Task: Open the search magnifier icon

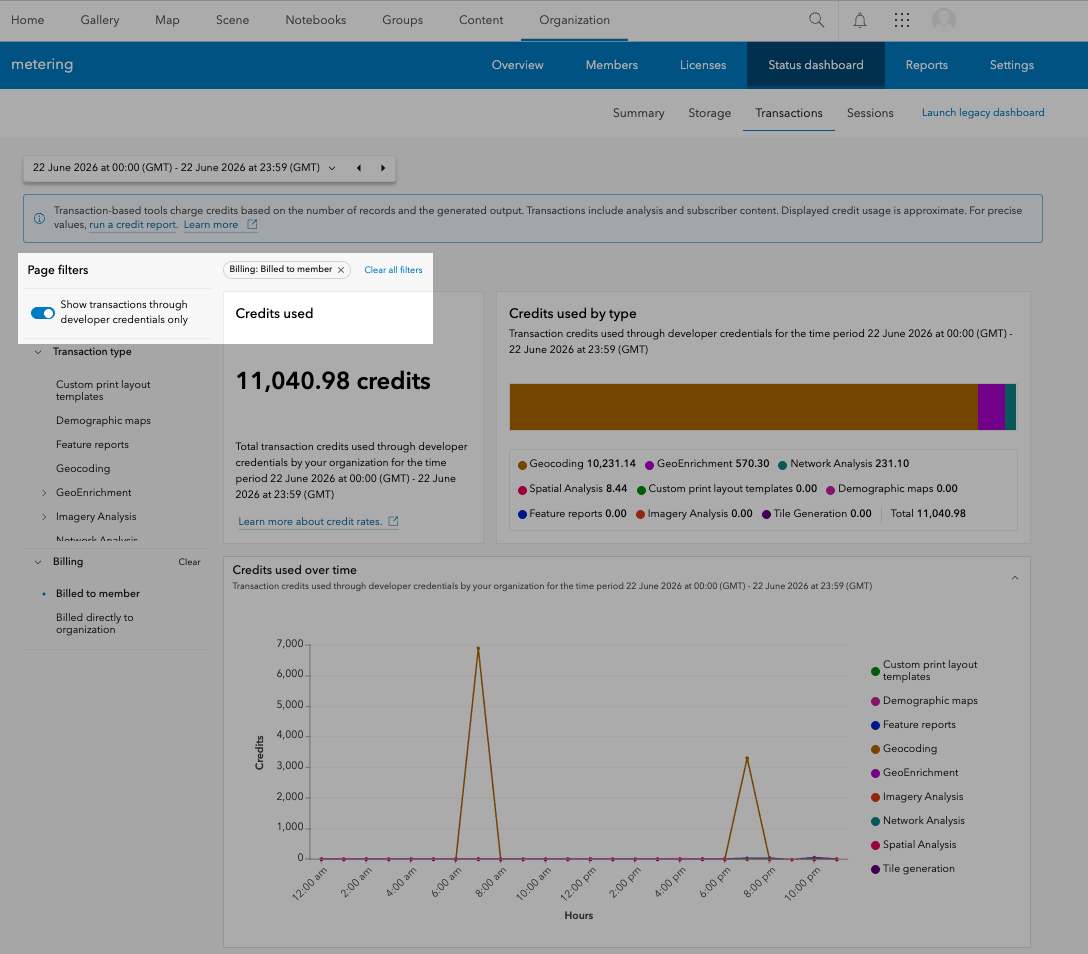Action: click(817, 20)
